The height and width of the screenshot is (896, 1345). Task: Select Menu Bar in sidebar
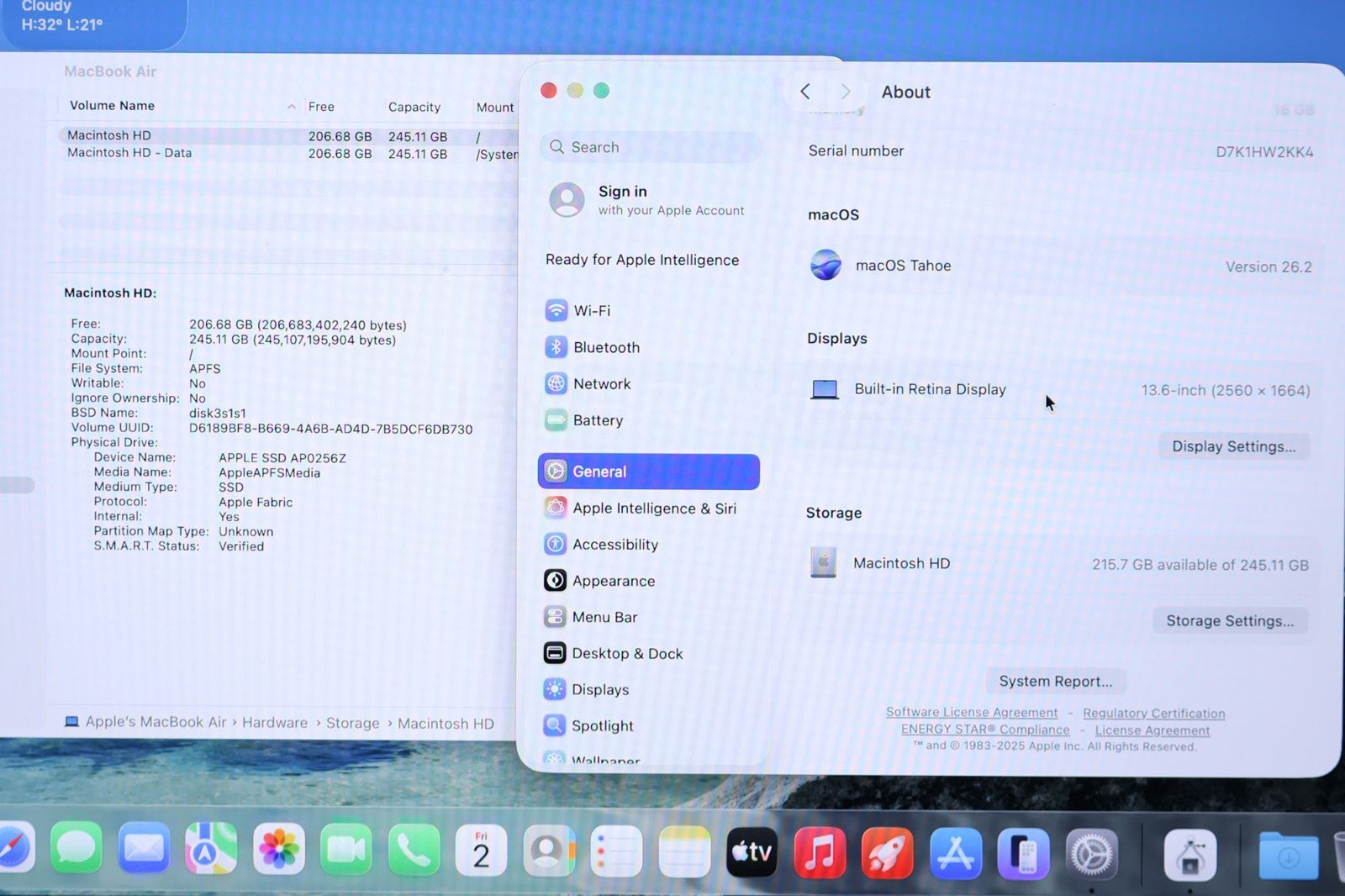(604, 617)
